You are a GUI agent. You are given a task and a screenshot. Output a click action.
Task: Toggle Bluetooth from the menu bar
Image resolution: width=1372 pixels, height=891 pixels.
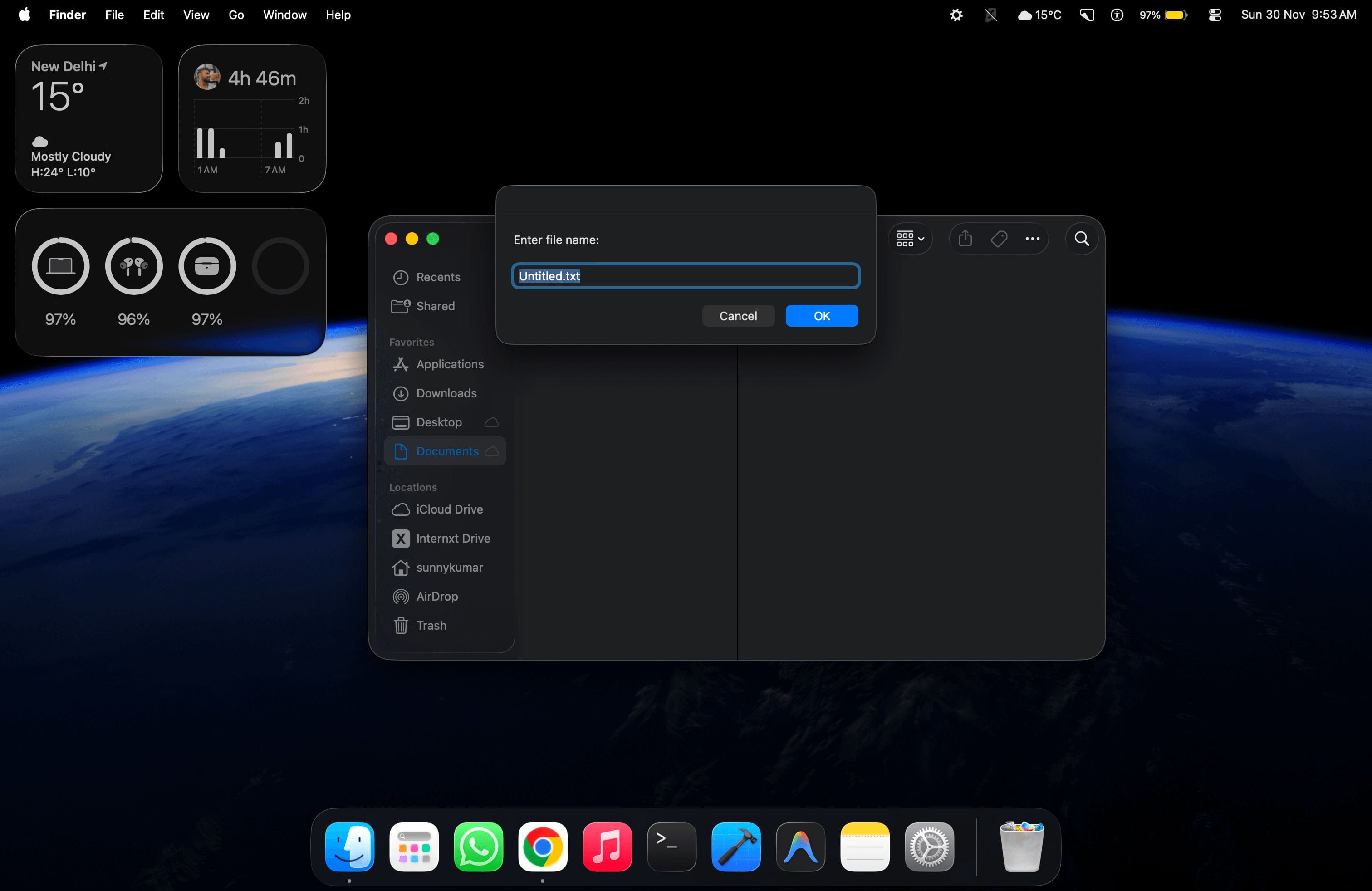click(990, 15)
